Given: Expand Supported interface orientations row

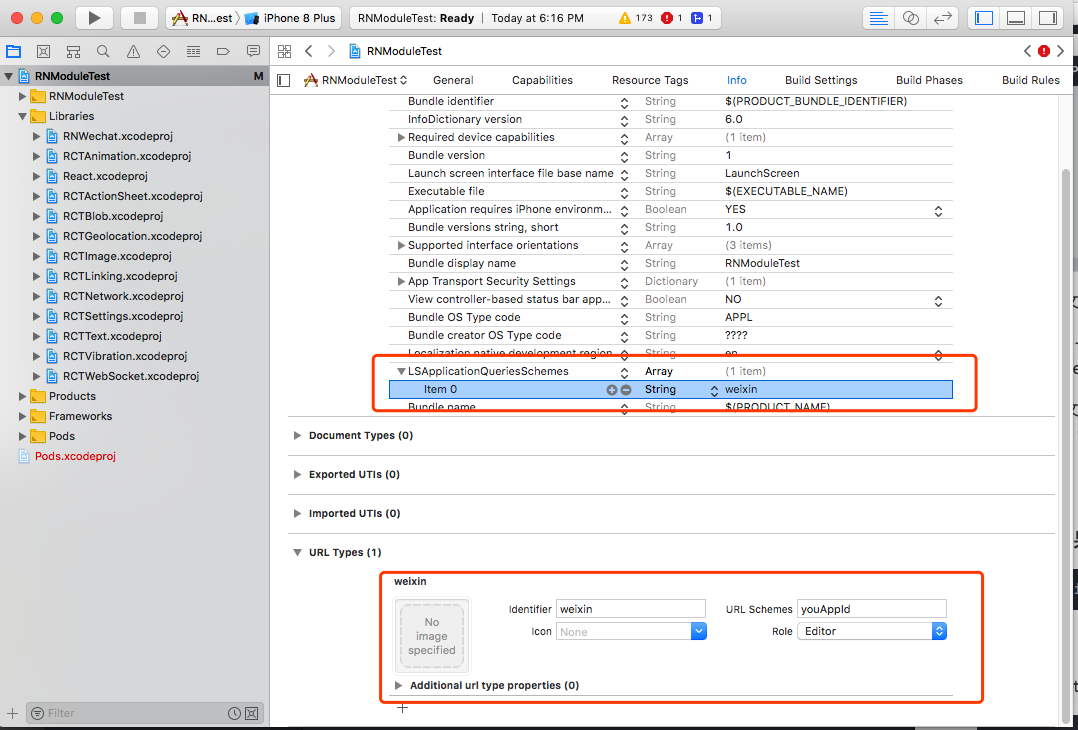Looking at the screenshot, I should point(401,245).
